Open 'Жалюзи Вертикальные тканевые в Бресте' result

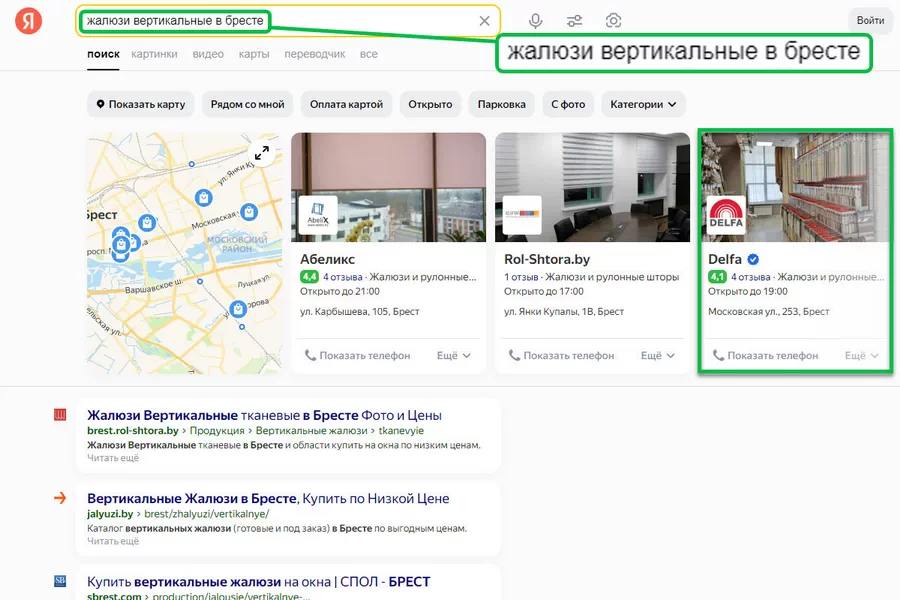[264, 415]
